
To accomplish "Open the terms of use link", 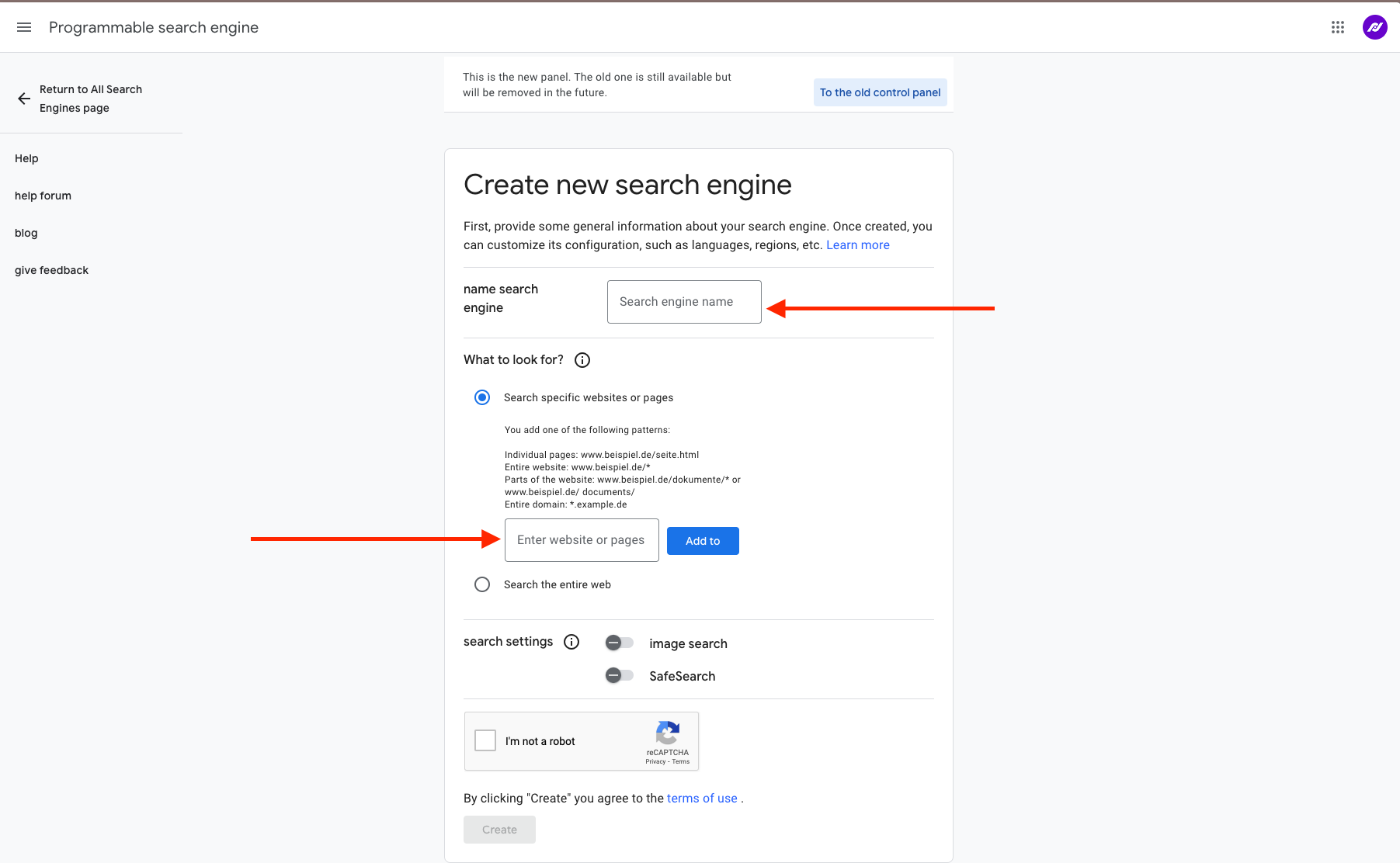I will 702,798.
